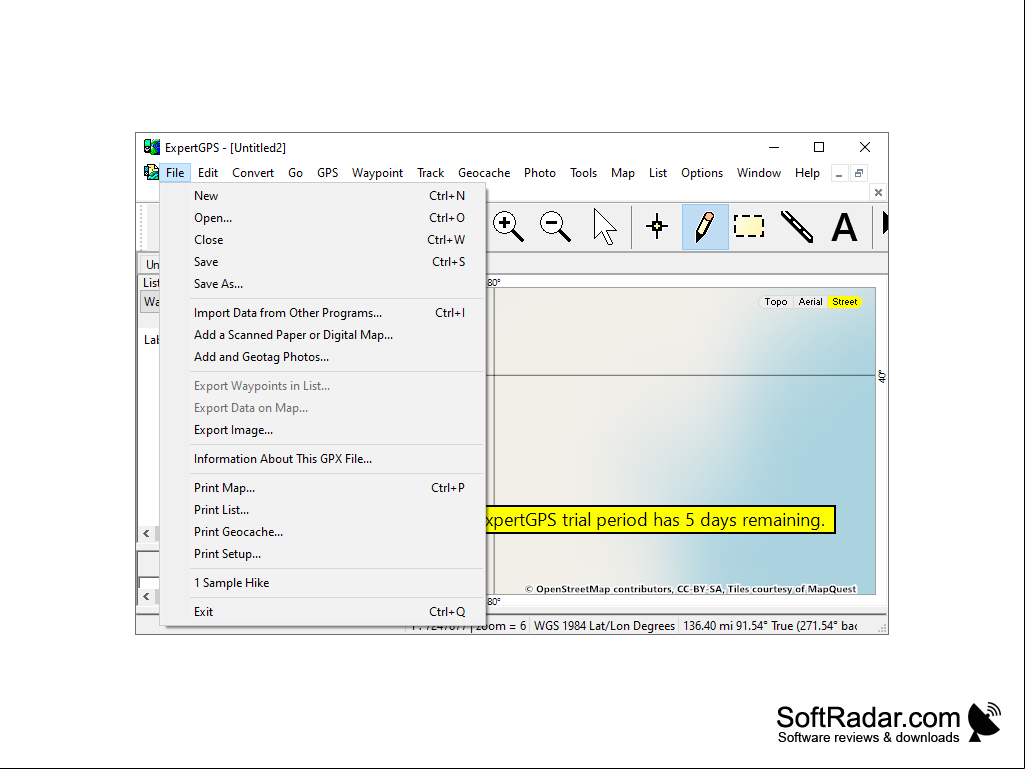1025x769 pixels.
Task: Open the Map menu
Action: pos(623,173)
